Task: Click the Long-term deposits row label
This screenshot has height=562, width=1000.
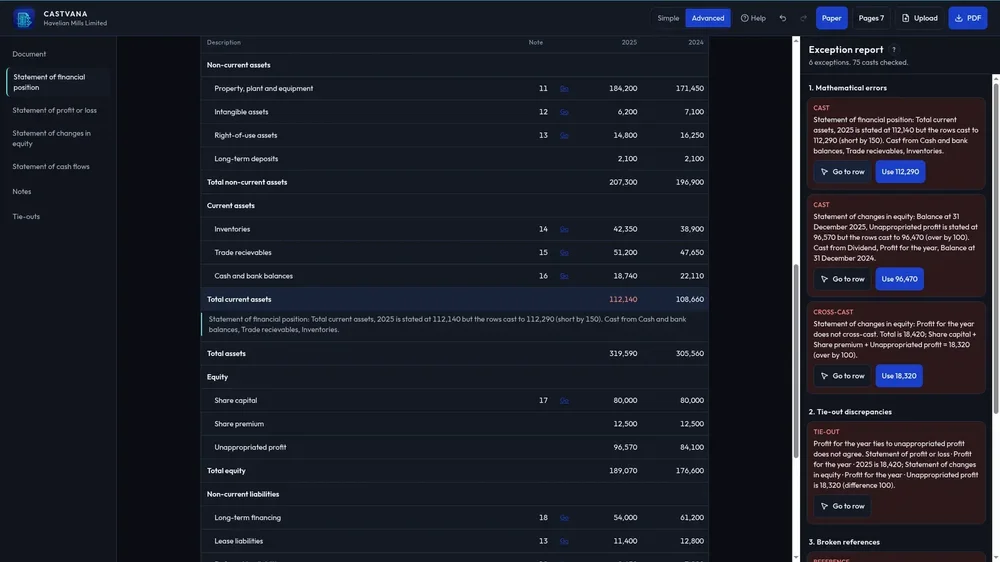Action: tap(246, 159)
